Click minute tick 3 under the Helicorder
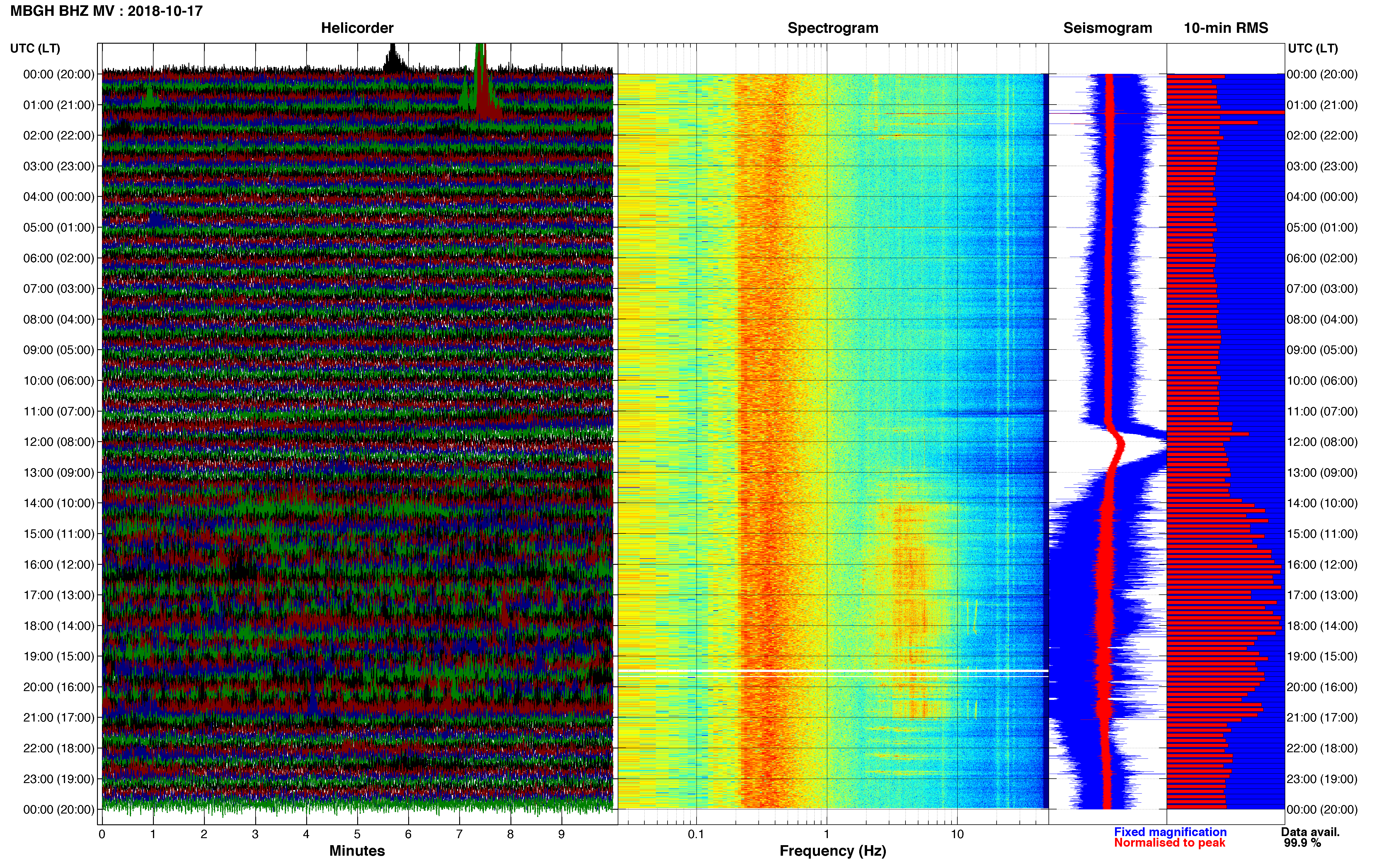Image resolution: width=1389 pixels, height=868 pixels. click(x=255, y=834)
